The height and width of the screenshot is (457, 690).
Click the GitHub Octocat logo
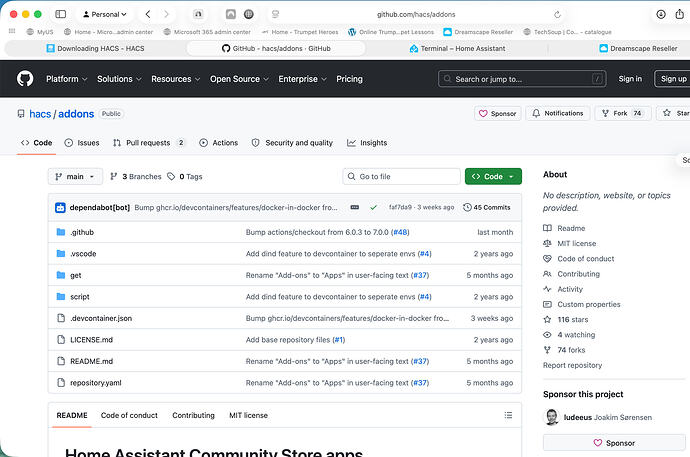click(25, 79)
